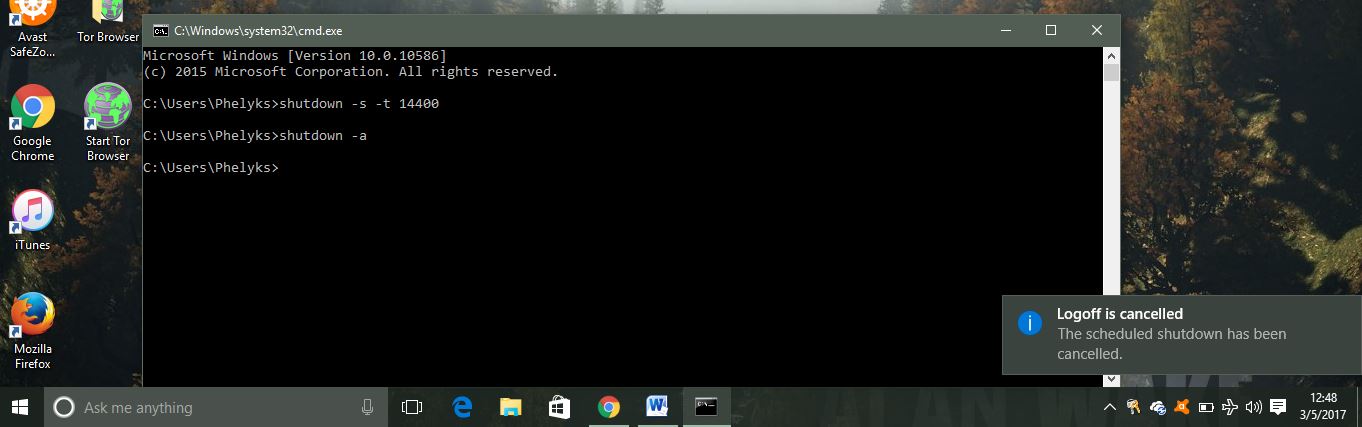This screenshot has height=427, width=1362.
Task: Open the Windows Store taskbar icon
Action: [559, 407]
